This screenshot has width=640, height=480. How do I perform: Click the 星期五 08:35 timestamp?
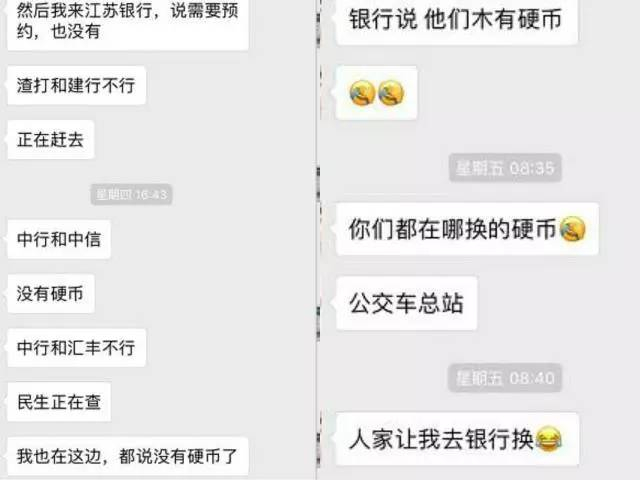tap(505, 168)
